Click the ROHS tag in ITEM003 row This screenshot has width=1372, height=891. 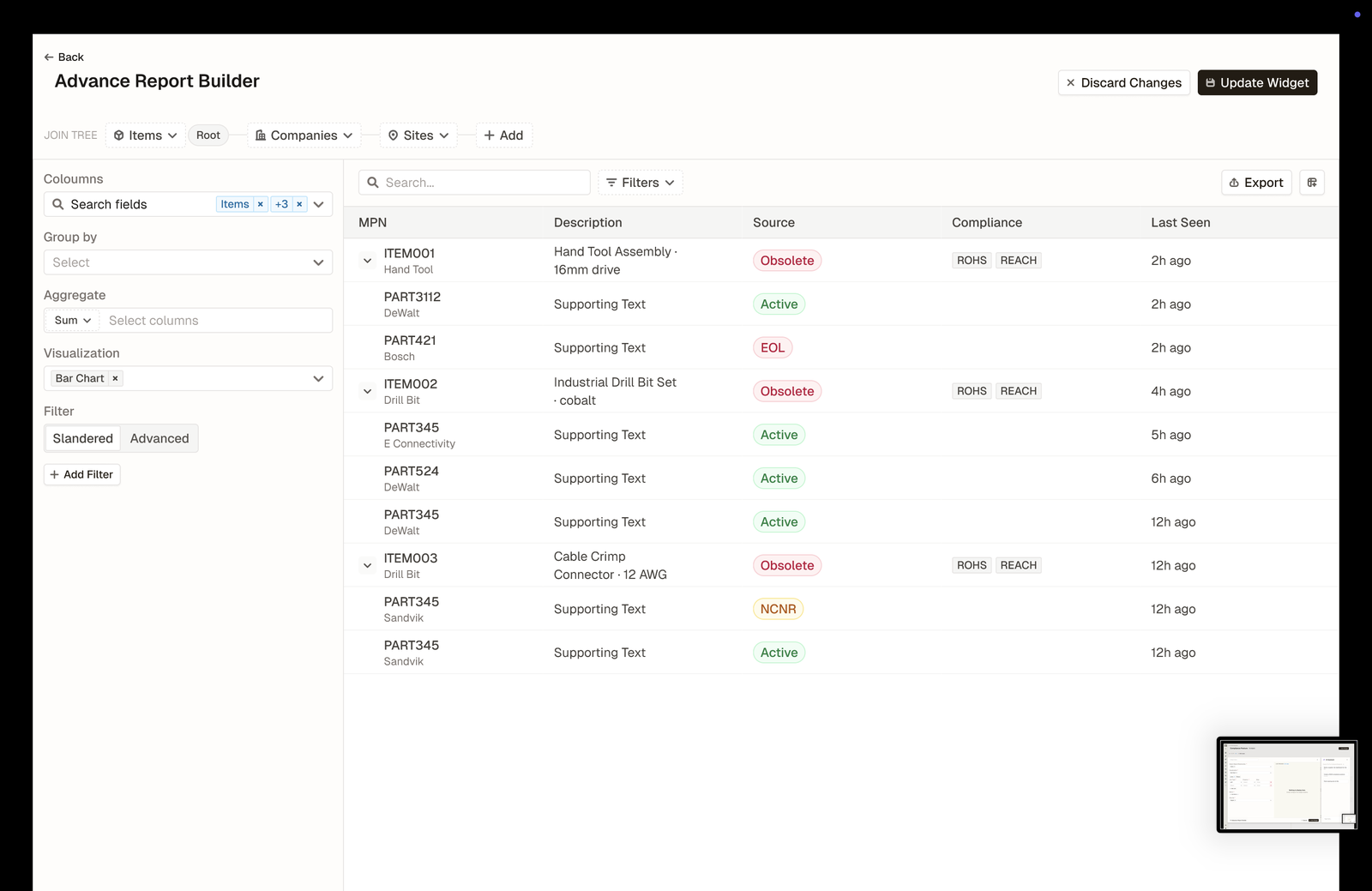click(972, 565)
